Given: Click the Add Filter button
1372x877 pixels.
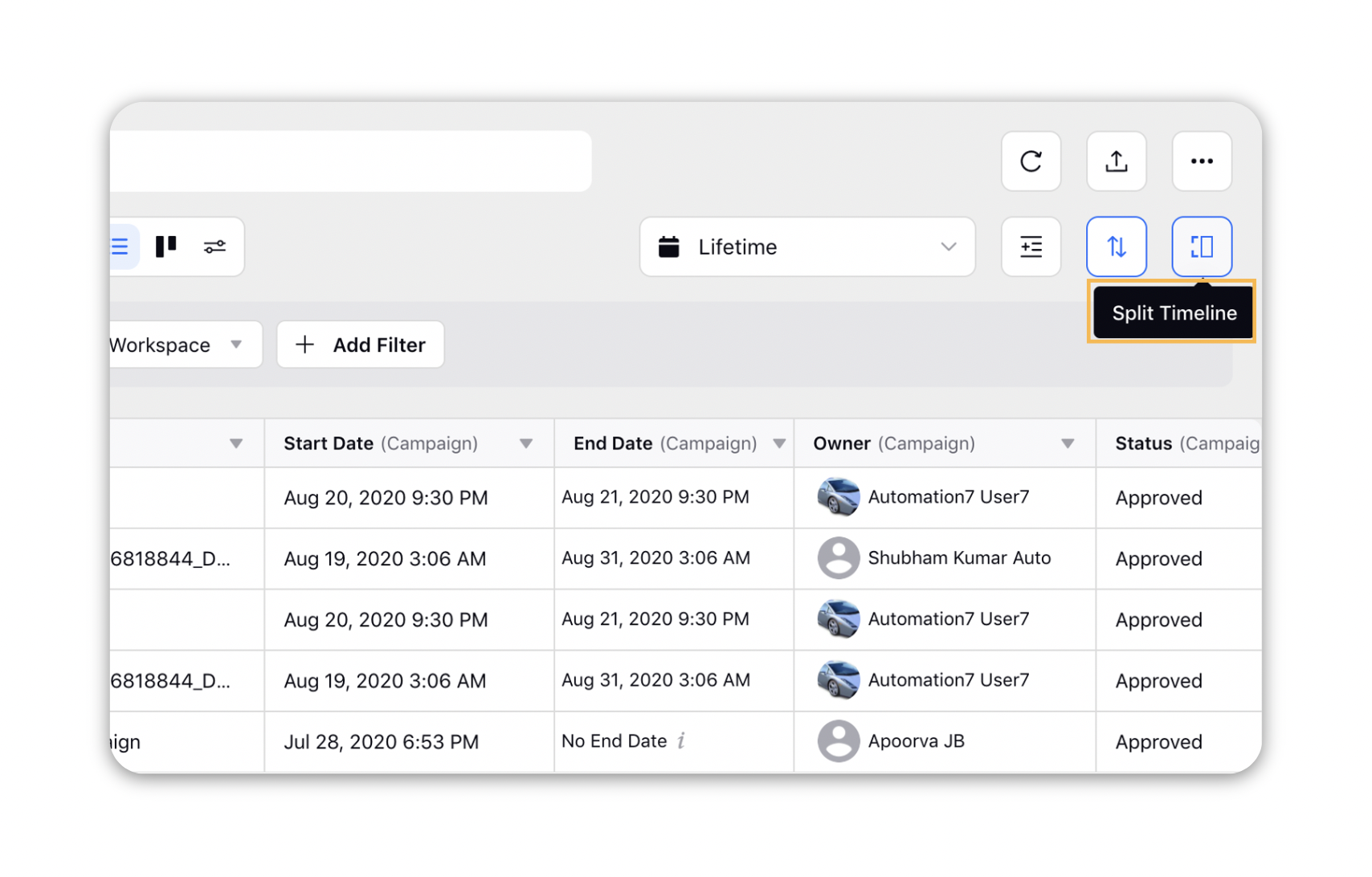Looking at the screenshot, I should click(361, 345).
